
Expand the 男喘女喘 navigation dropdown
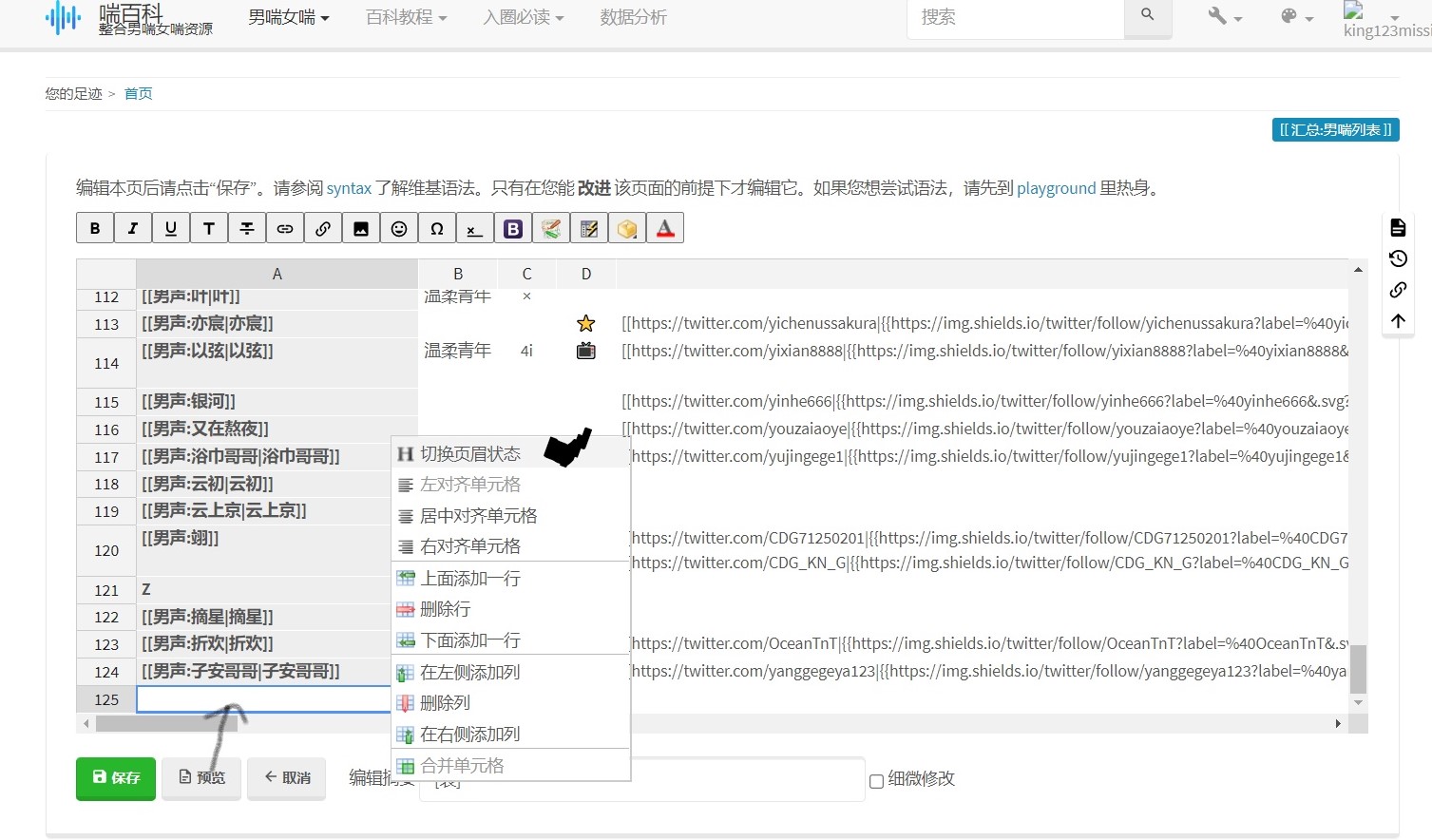288,17
